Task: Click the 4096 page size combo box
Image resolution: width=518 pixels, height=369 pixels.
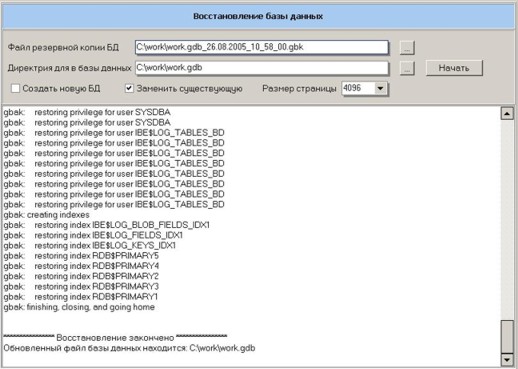Action: tap(365, 89)
